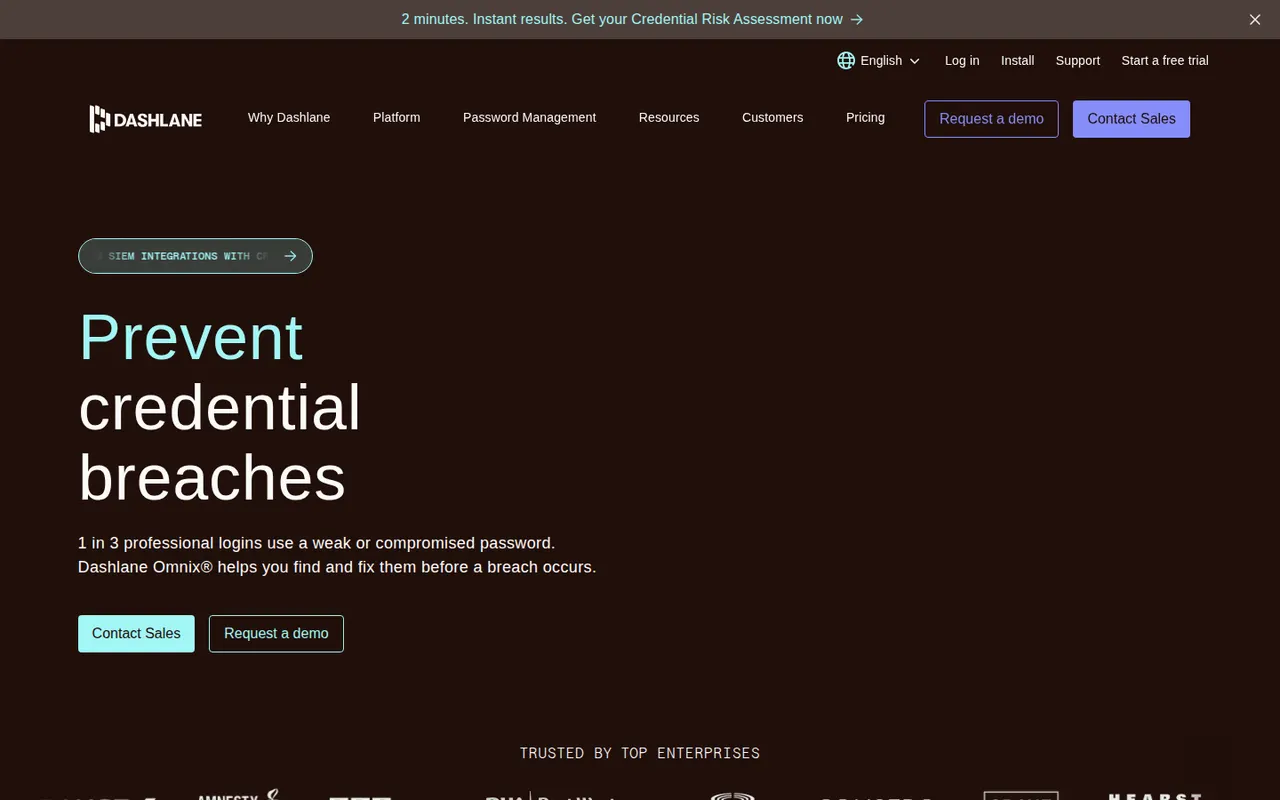Viewport: 1280px width, 800px height.
Task: Go to the Pricing page
Action: coord(865,117)
